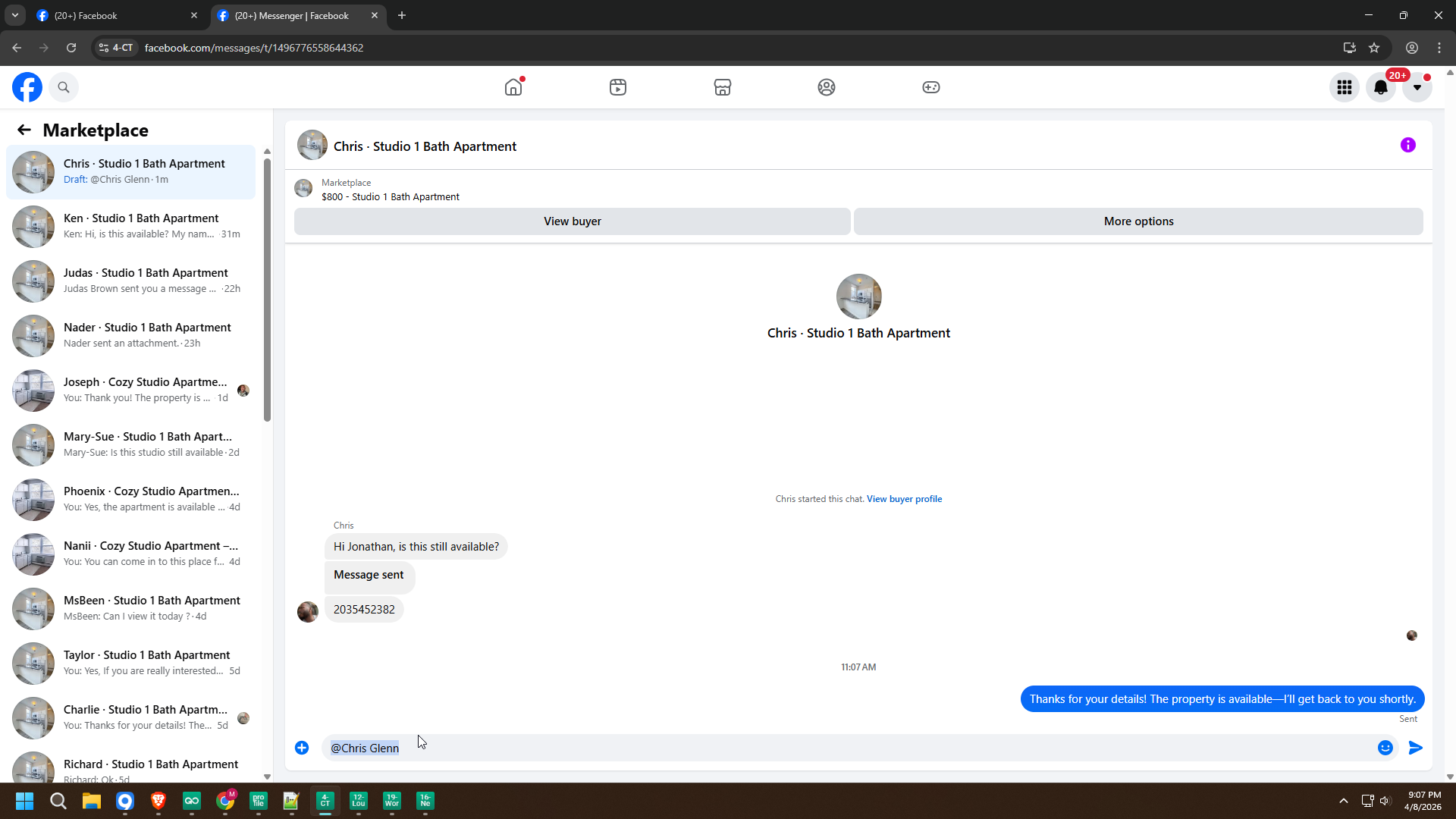
Task: Click the View buyer profile link
Action: (904, 499)
